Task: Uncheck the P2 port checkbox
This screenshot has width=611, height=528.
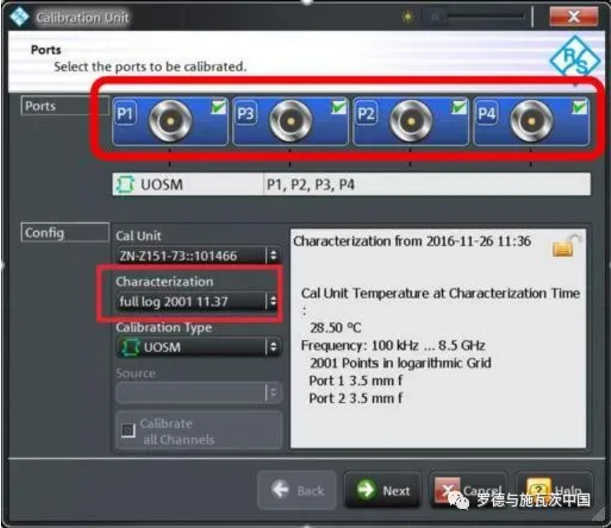Action: (459, 107)
